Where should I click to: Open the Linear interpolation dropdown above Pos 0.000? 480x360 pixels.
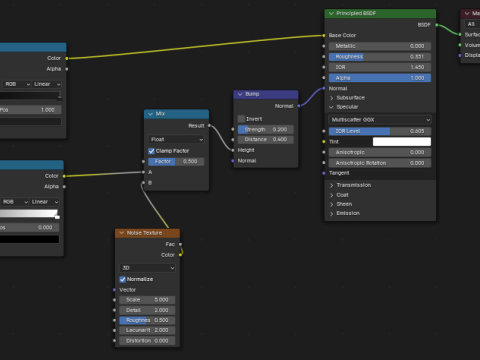[45, 202]
